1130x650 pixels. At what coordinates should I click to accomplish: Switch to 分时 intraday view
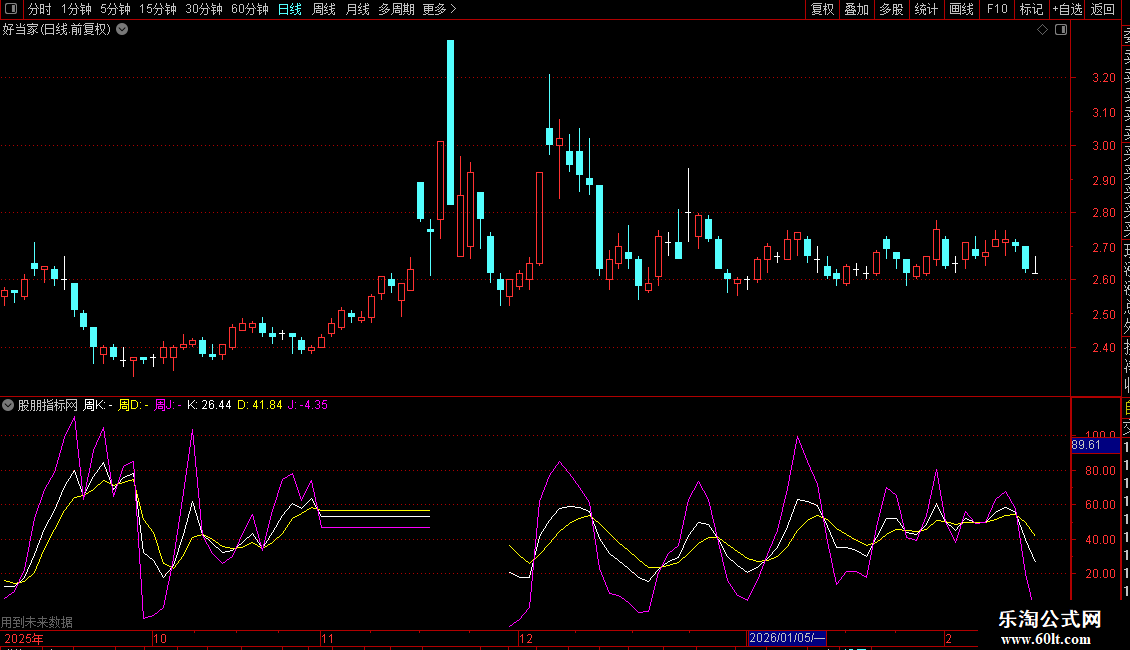tap(40, 9)
